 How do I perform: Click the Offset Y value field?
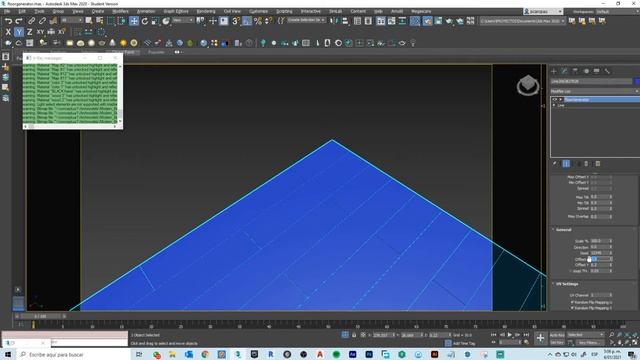600,265
